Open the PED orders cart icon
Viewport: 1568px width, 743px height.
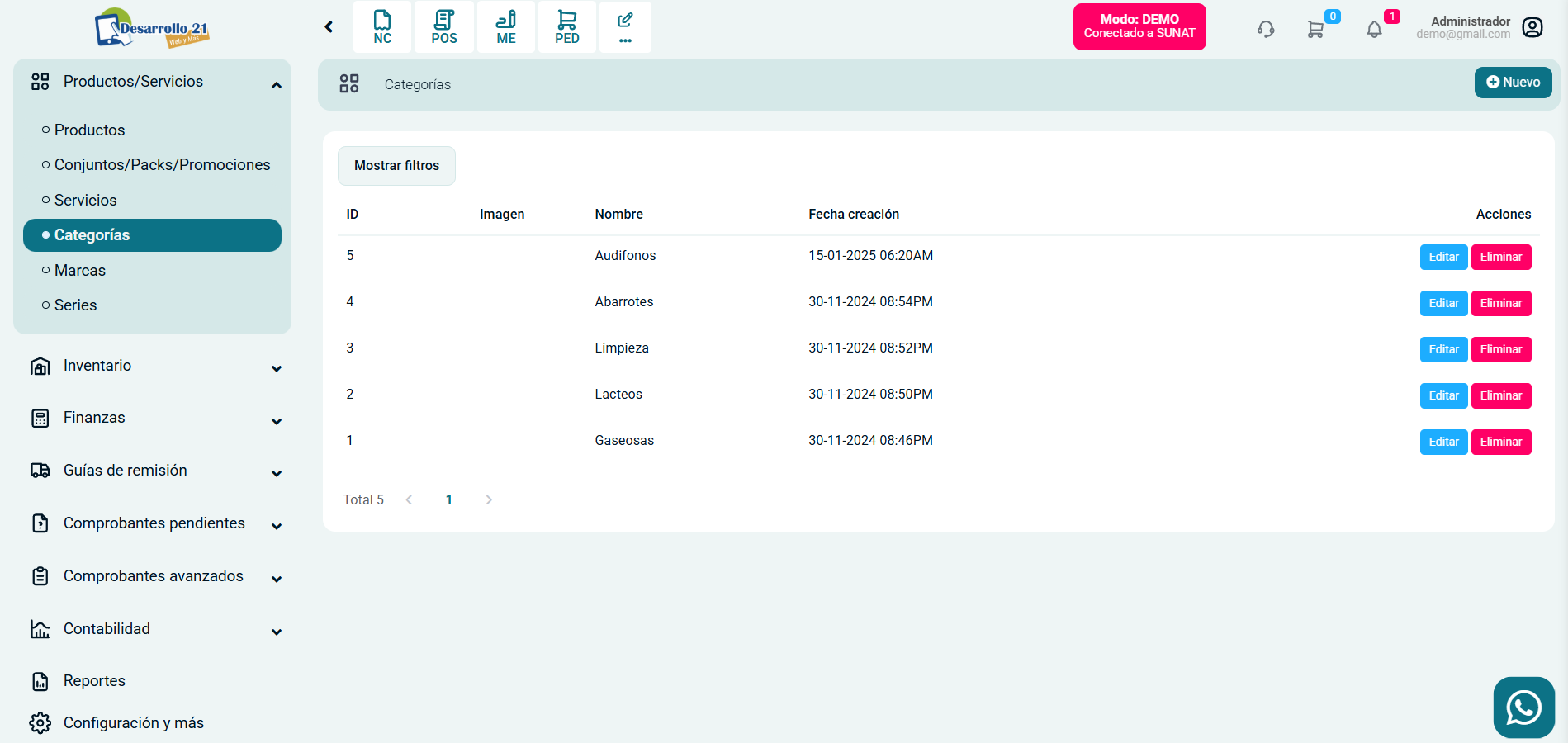click(567, 27)
